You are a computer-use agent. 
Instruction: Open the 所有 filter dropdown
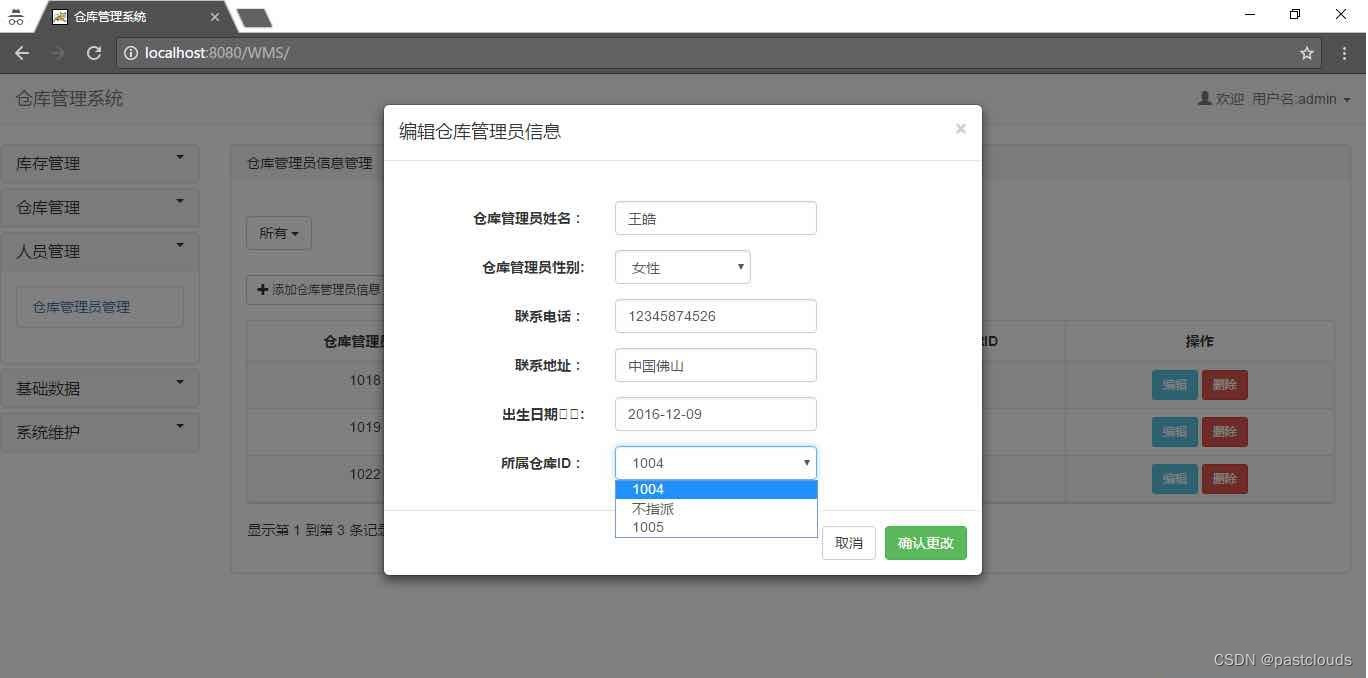(279, 233)
